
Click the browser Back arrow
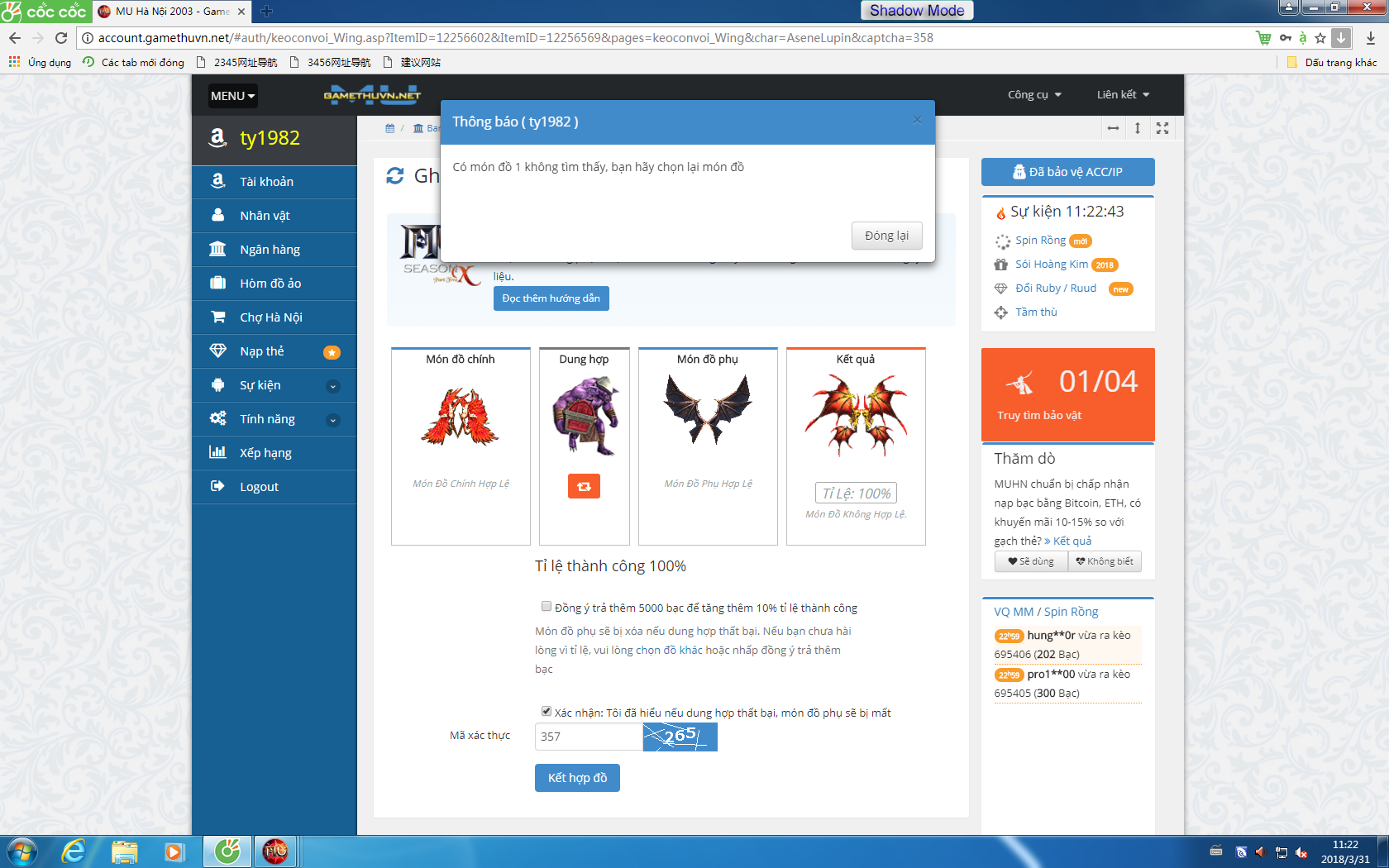(15, 38)
